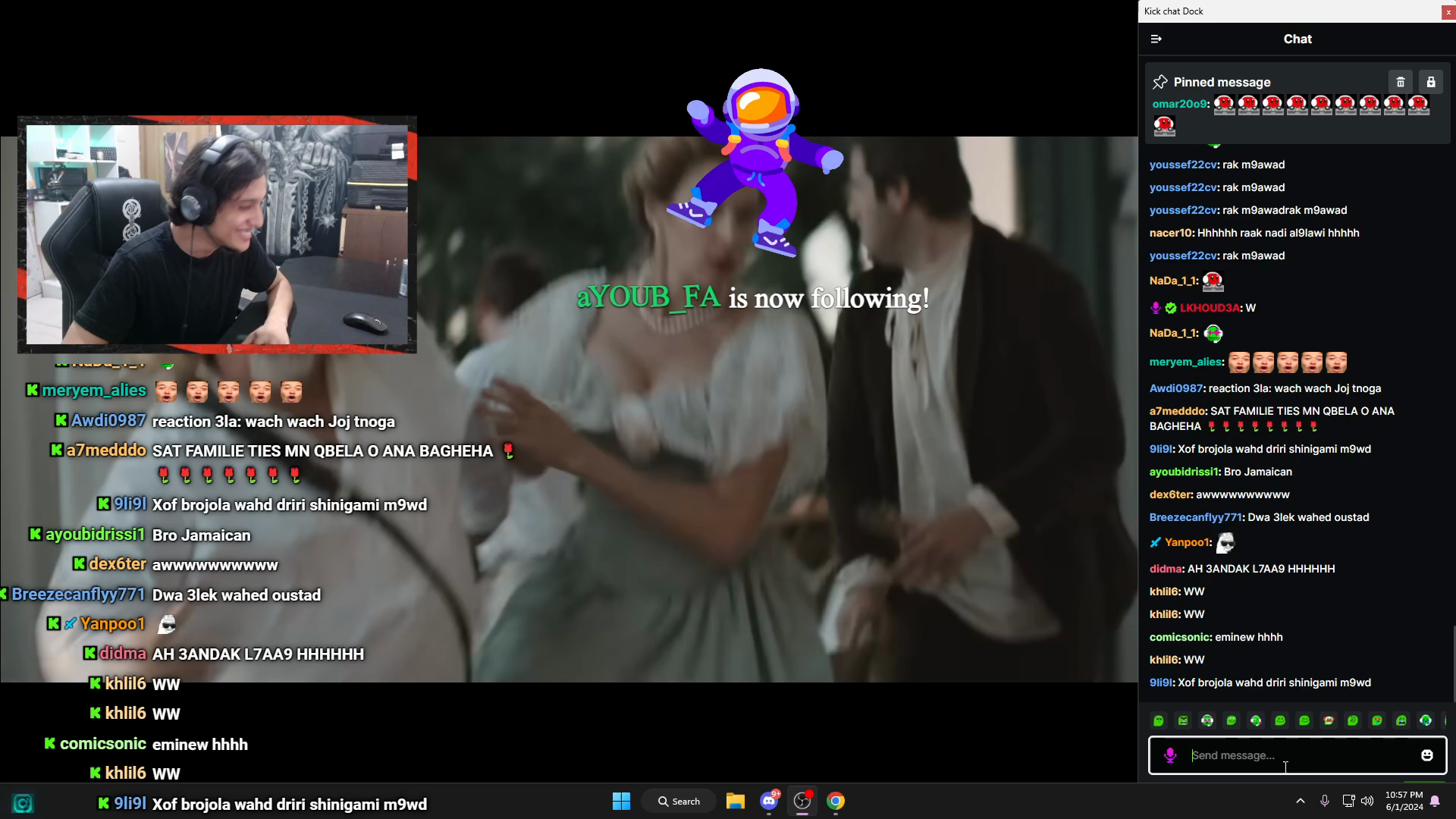Toggle the pinned message lock icon
1456x819 pixels.
(x=1431, y=82)
